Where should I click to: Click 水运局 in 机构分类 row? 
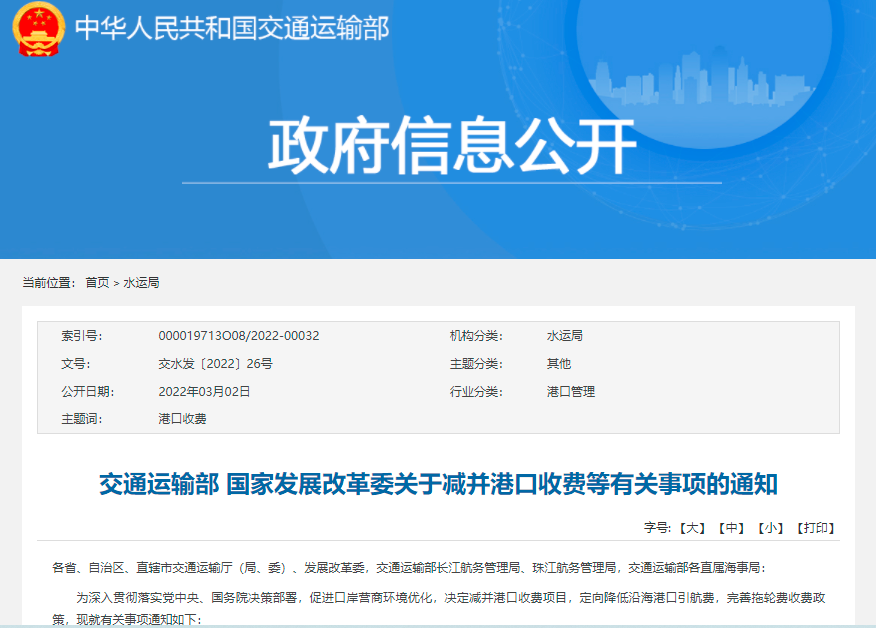(564, 336)
